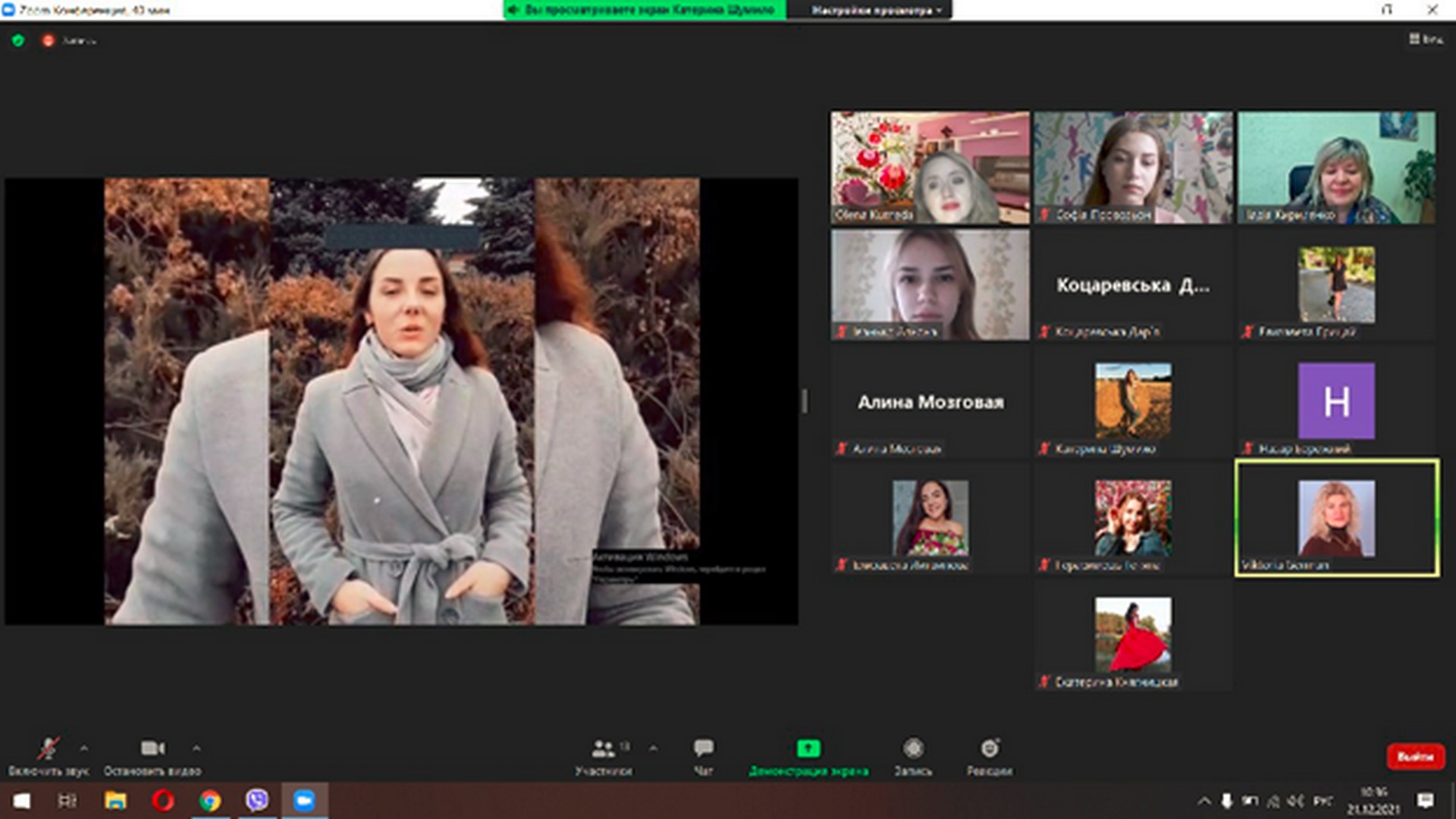Click the green encryption shield icon
This screenshot has height=819, width=1456.
(18, 40)
